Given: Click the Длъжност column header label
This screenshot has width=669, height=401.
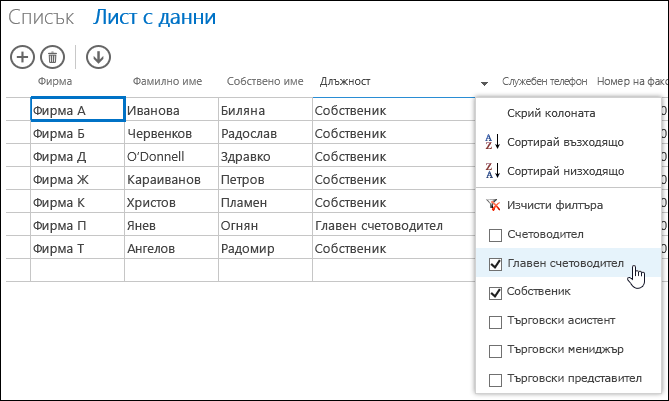Looking at the screenshot, I should tap(345, 81).
